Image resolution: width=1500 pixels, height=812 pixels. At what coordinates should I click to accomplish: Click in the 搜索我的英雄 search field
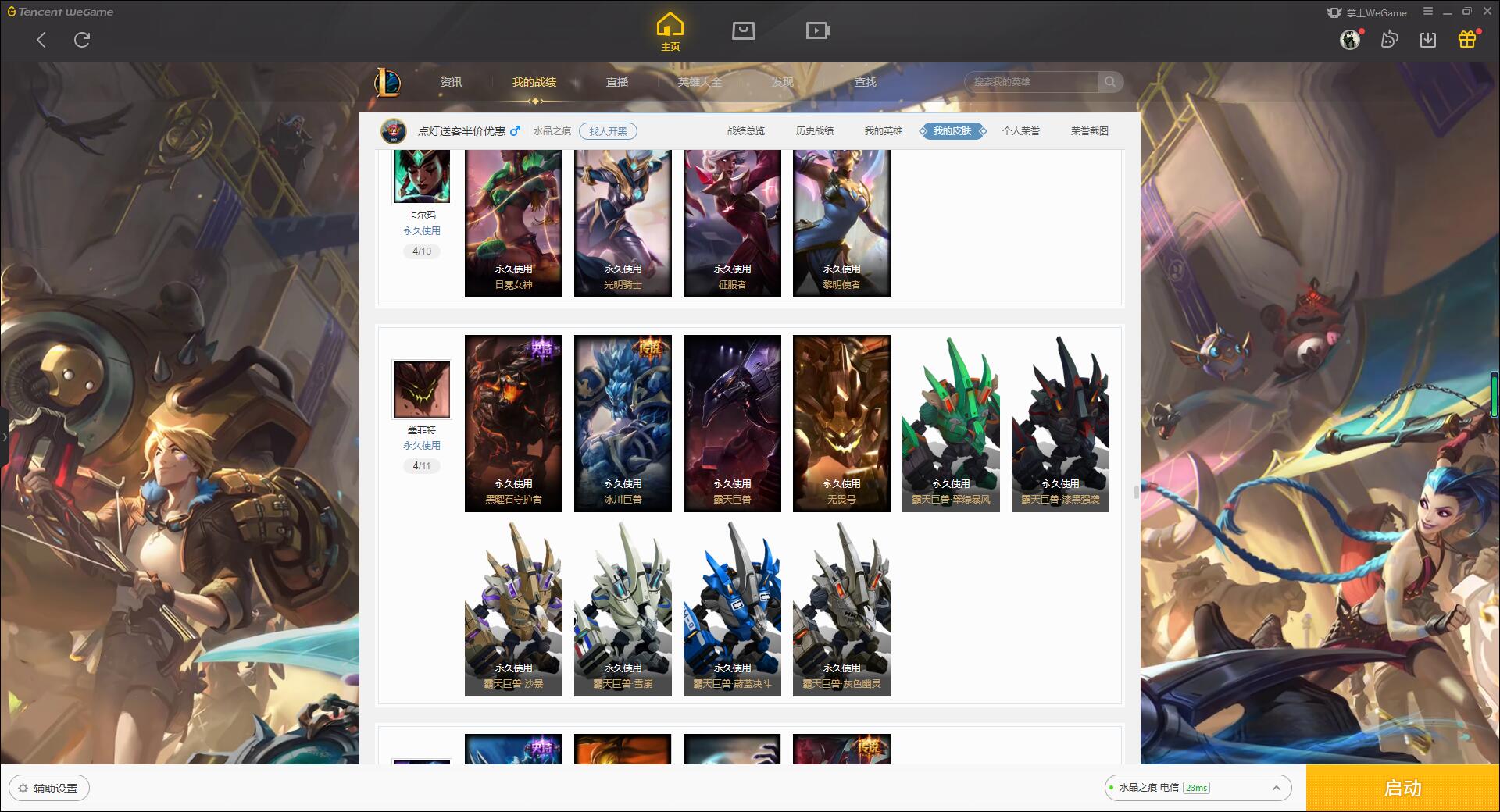tap(1033, 82)
